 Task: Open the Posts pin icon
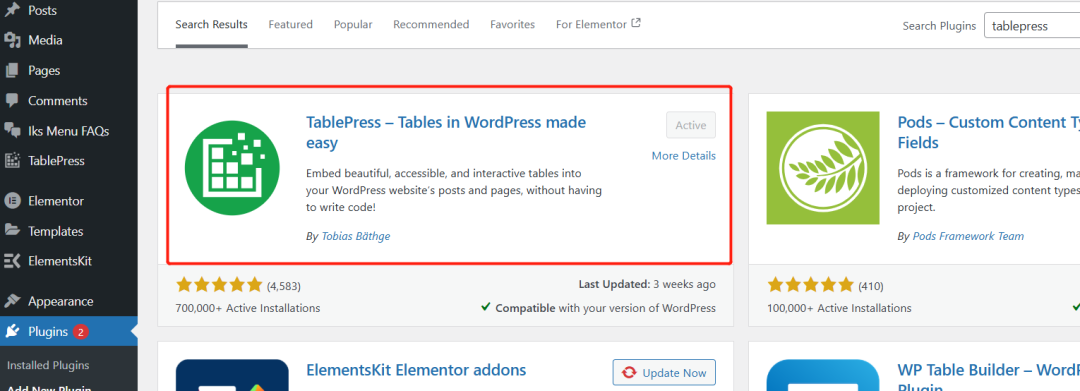click(12, 10)
